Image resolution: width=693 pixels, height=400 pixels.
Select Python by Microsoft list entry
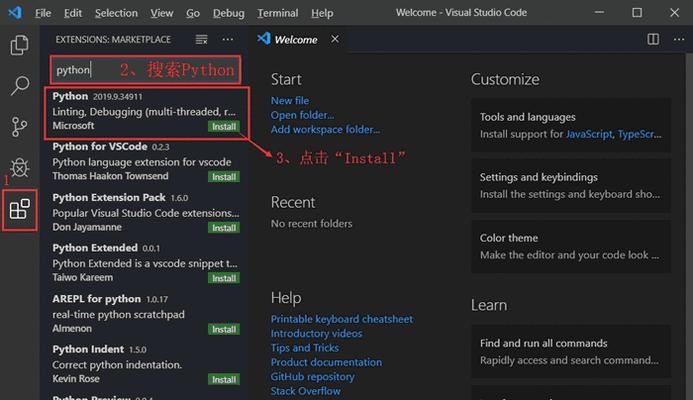coord(146,113)
